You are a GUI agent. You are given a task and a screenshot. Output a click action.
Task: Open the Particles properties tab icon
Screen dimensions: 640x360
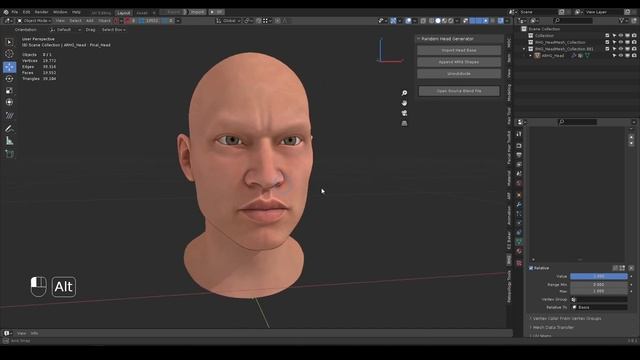point(519,213)
